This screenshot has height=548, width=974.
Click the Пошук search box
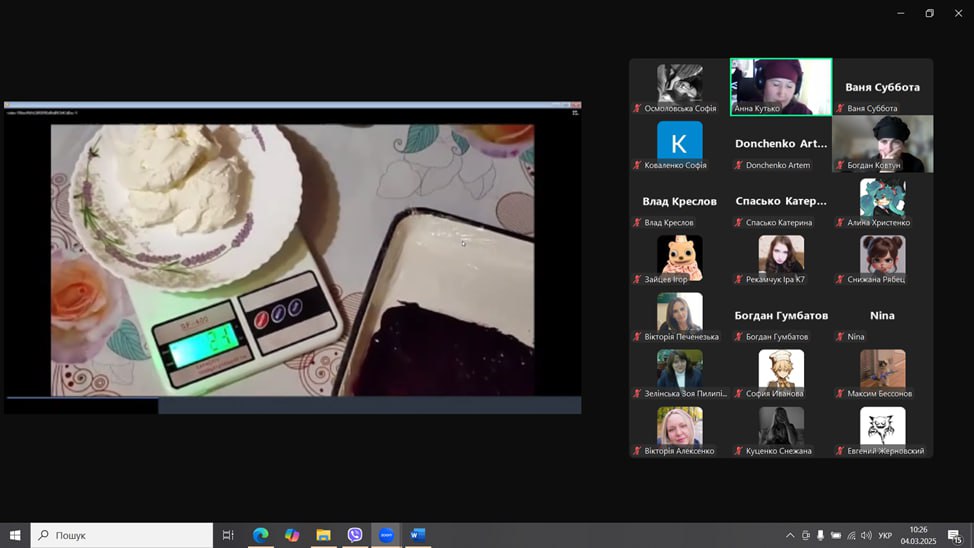click(x=122, y=535)
